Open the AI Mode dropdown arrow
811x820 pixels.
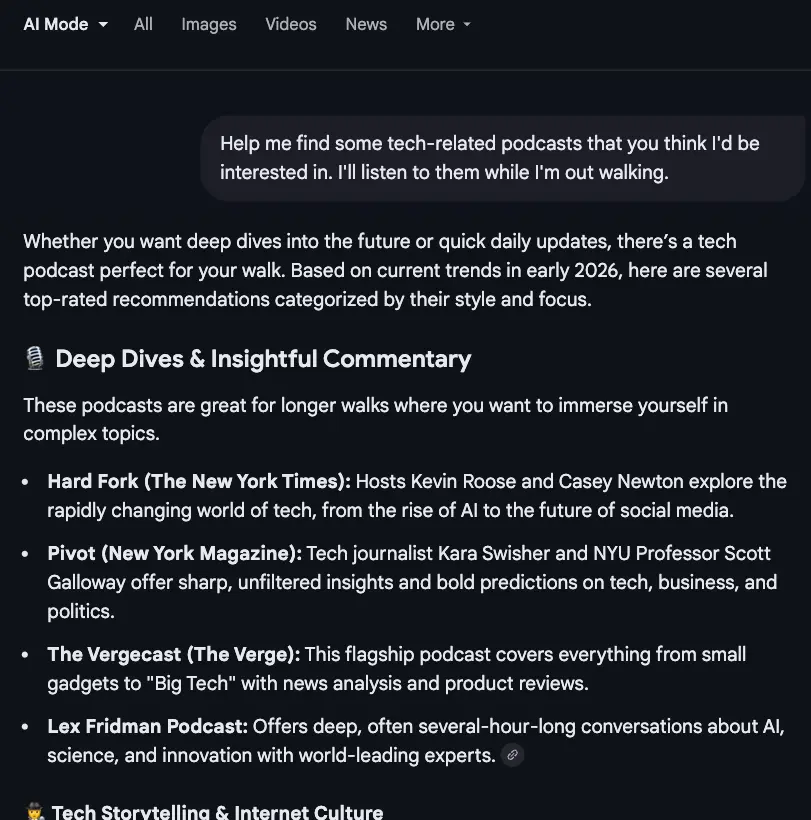(103, 25)
